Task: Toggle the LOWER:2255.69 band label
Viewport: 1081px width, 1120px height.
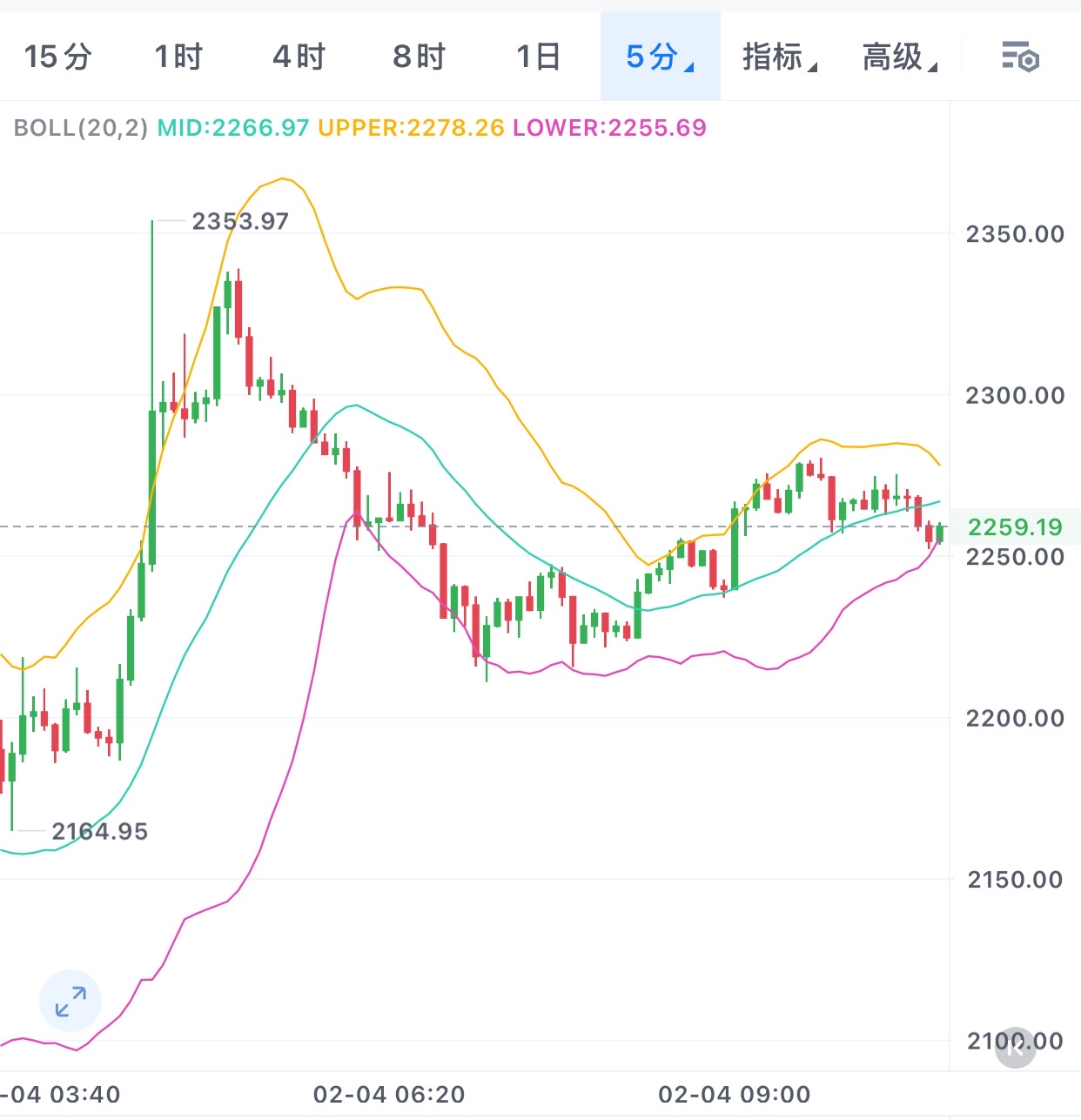Action: click(x=609, y=128)
